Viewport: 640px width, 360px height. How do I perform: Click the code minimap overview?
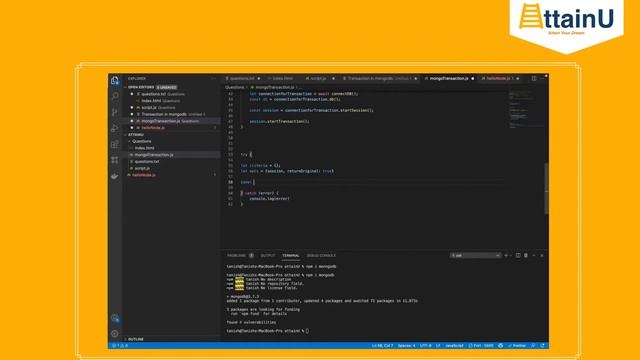526,110
